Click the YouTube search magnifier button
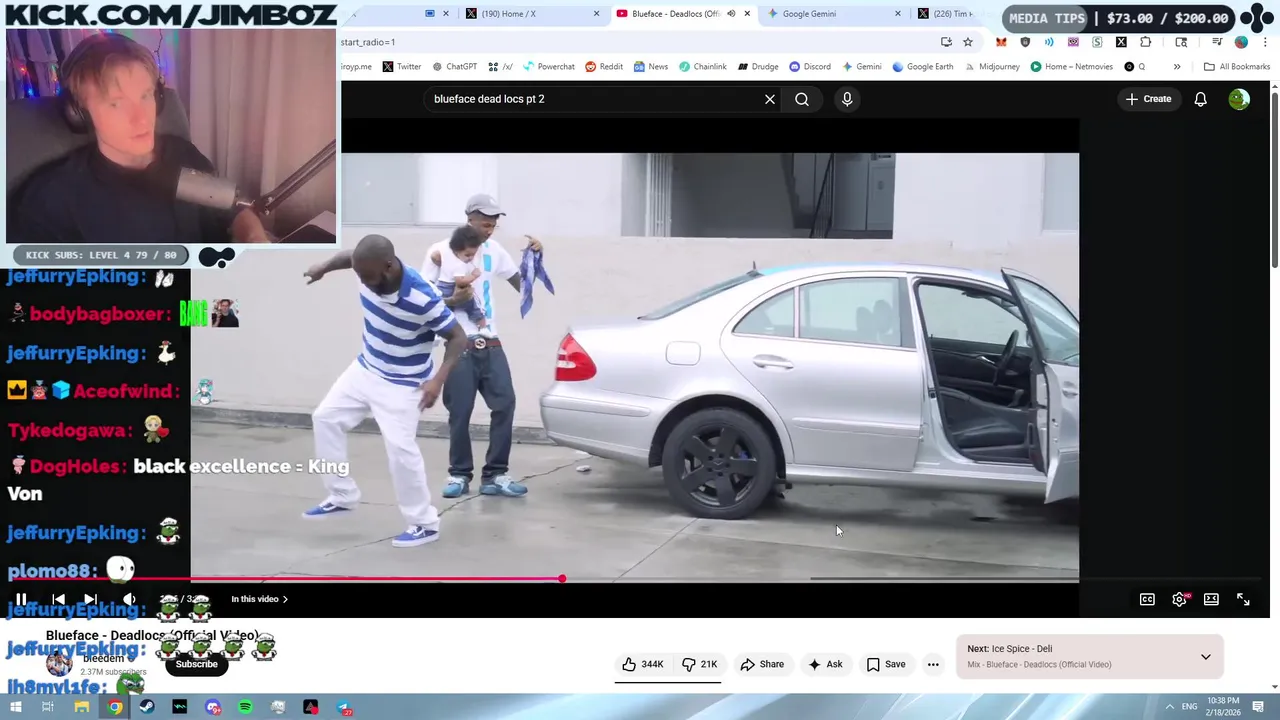Screen dimensions: 1280x720 [802, 99]
